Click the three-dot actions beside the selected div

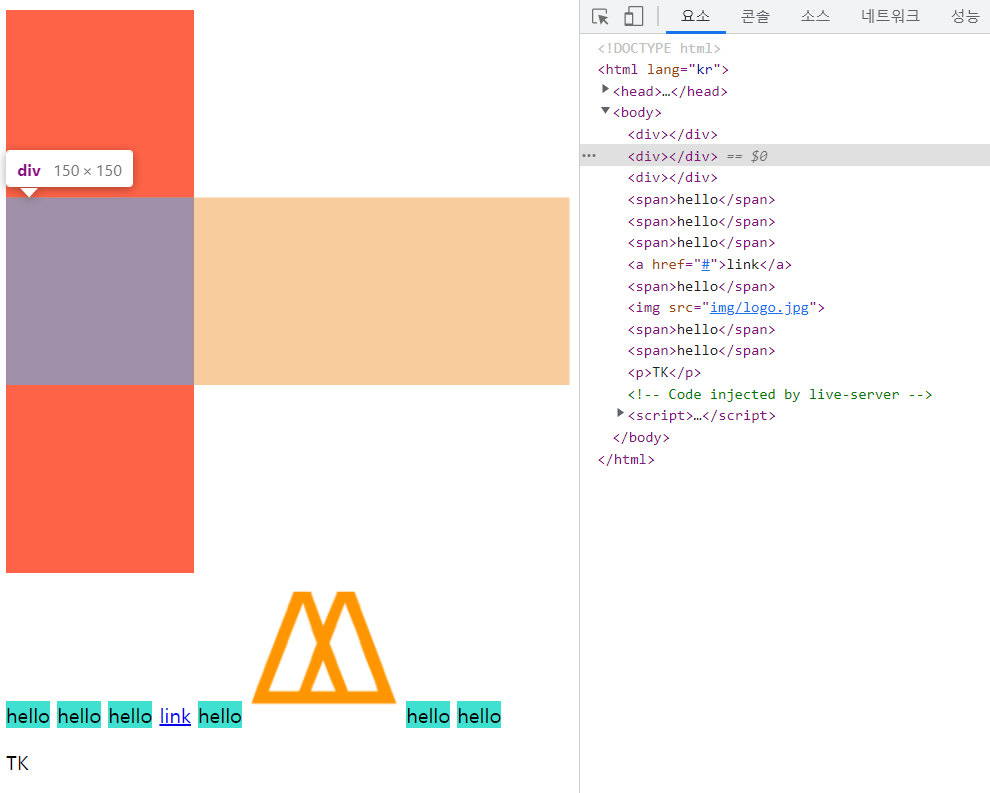pyautogui.click(x=588, y=156)
